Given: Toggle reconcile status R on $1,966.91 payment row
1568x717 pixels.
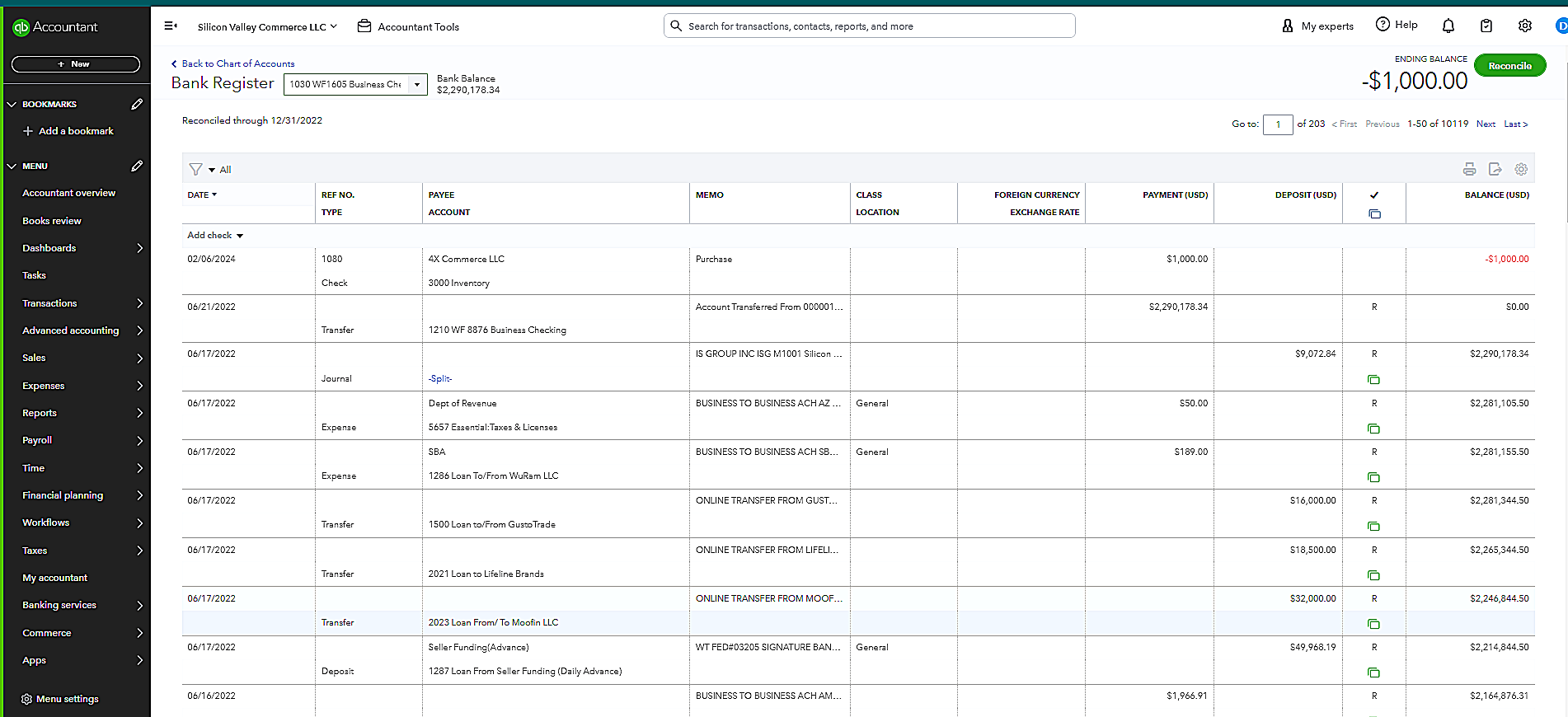Looking at the screenshot, I should [1373, 696].
